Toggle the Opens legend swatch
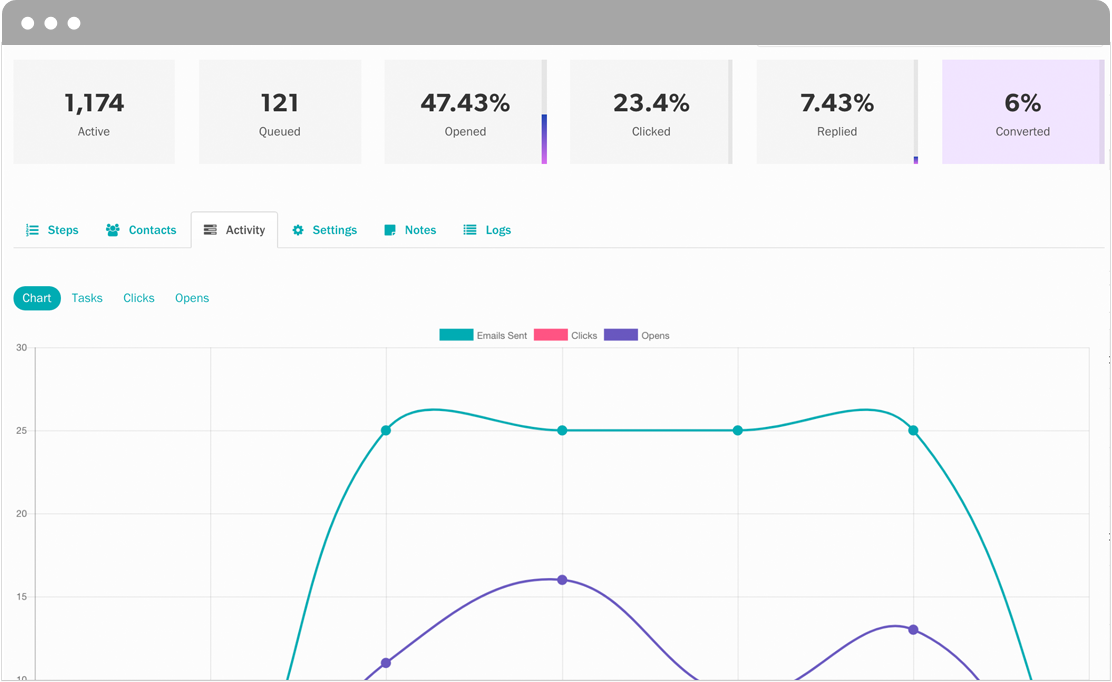 click(x=621, y=335)
